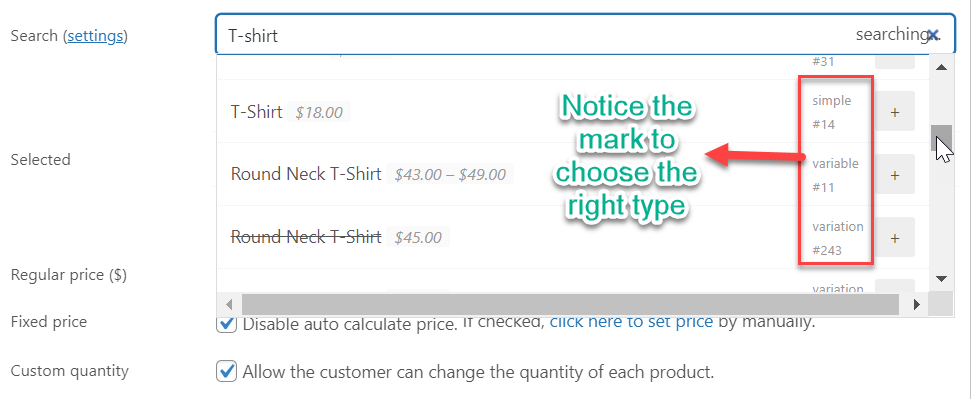971x399 pixels.
Task: Click the scroll up arrow in results
Action: coord(941,67)
